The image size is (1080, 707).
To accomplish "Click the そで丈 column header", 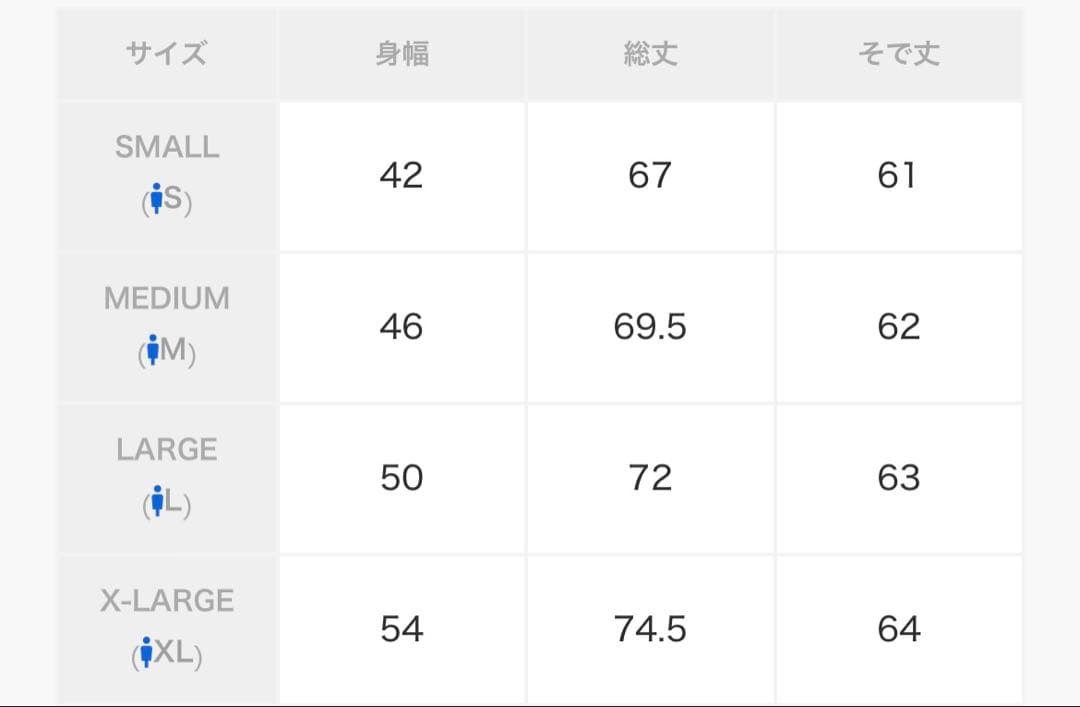I will pyautogui.click(x=898, y=54).
